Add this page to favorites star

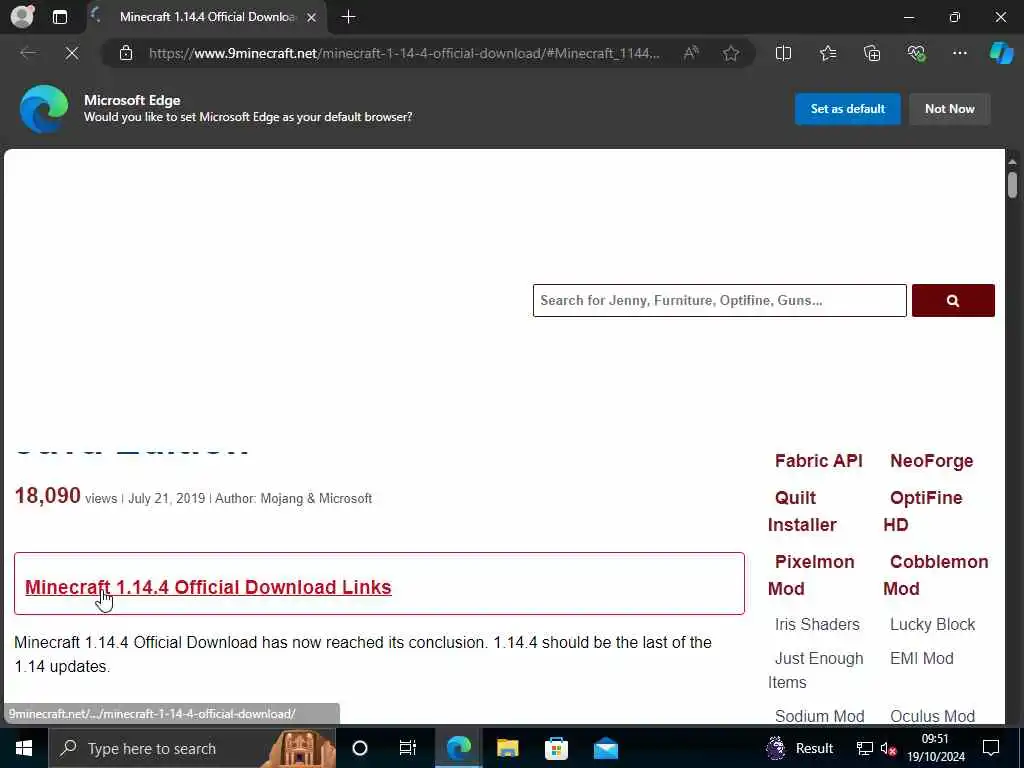click(x=731, y=53)
